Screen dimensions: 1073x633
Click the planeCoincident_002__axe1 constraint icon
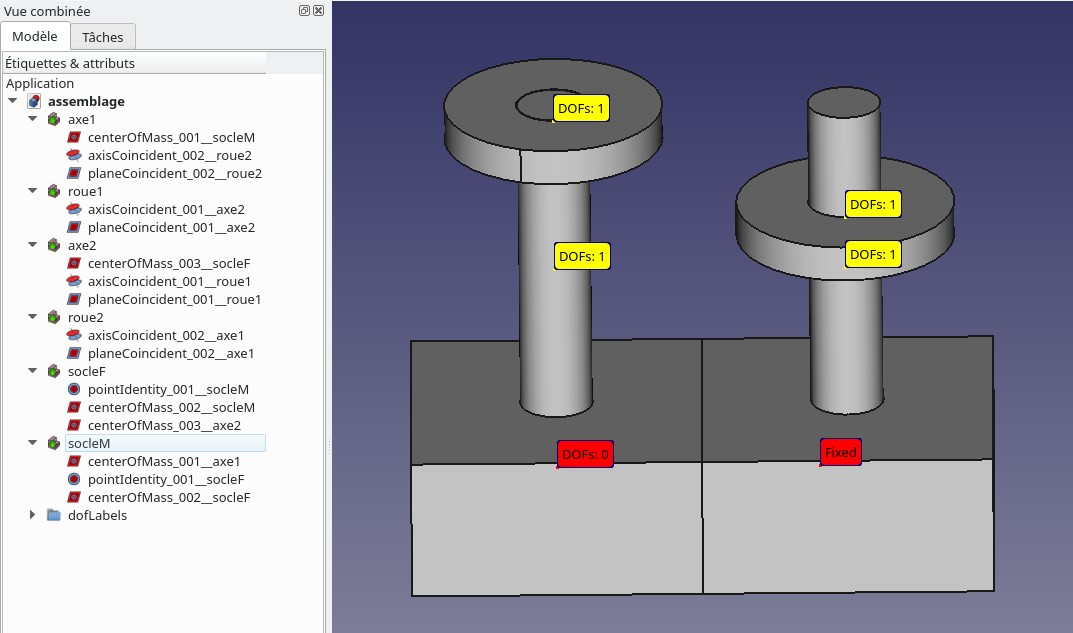point(74,354)
